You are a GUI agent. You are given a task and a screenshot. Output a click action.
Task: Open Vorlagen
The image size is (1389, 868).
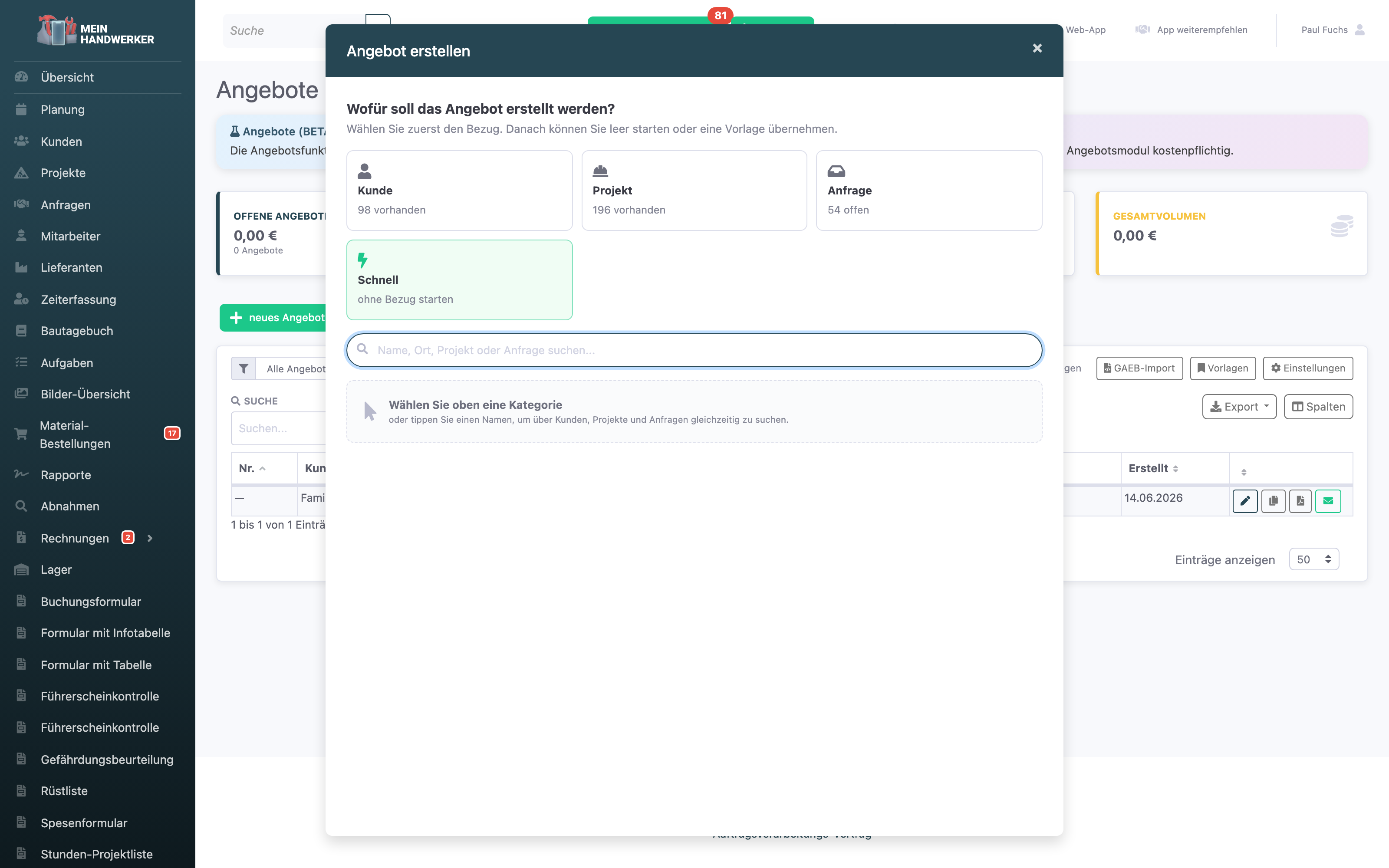(1223, 368)
